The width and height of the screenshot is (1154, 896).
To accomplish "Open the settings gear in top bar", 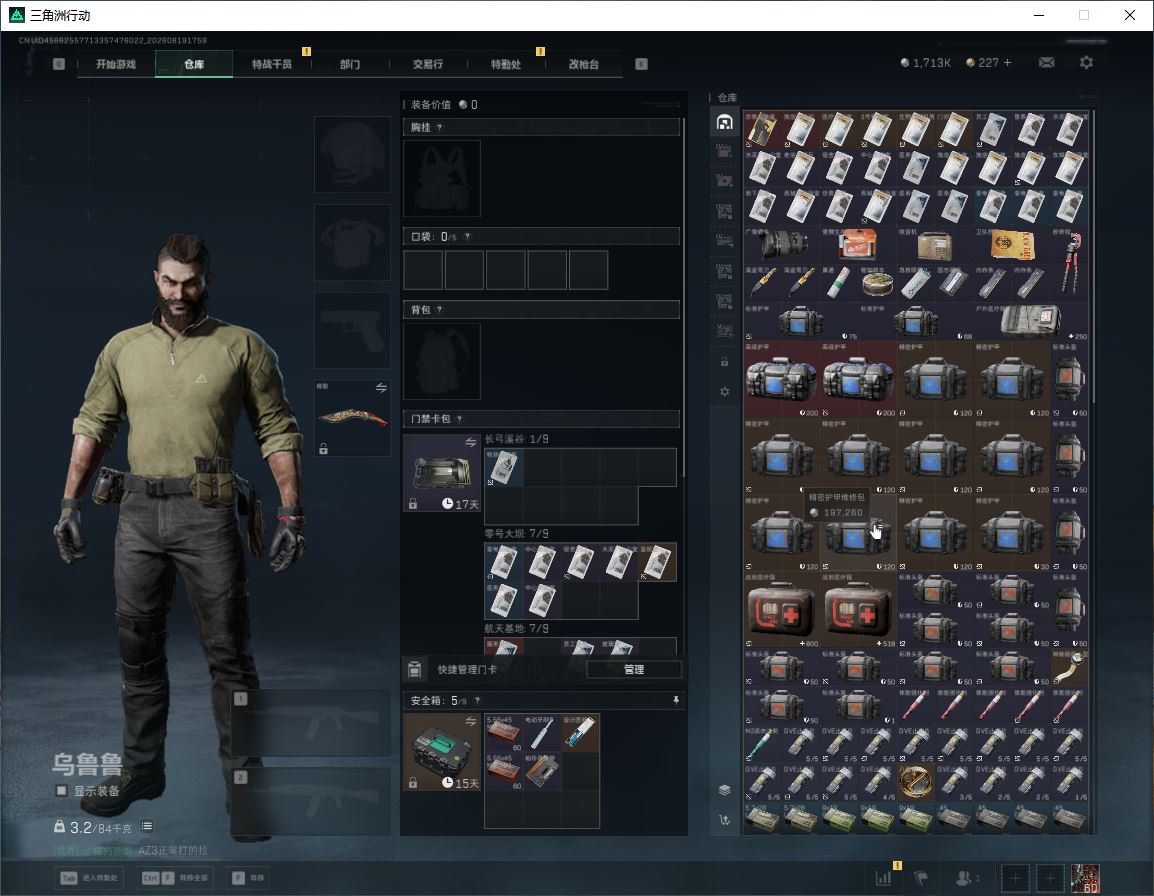I will tap(1086, 63).
